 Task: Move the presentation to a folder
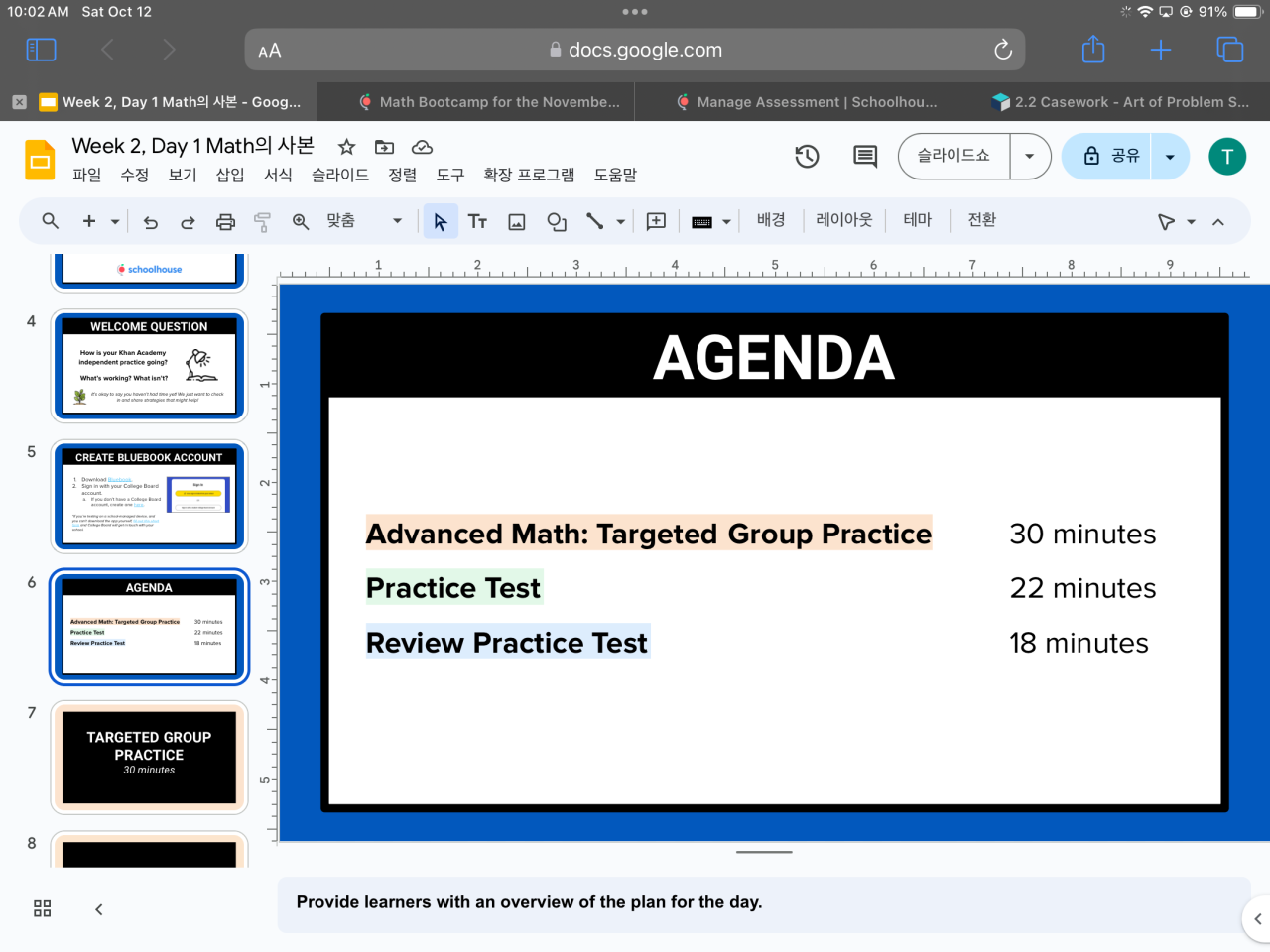coord(384,147)
